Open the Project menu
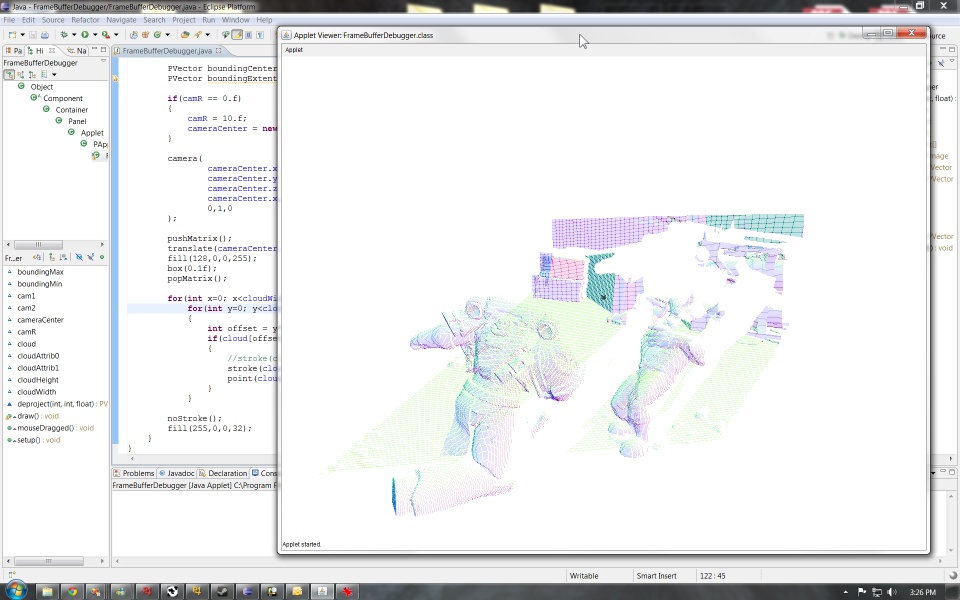 pyautogui.click(x=184, y=20)
